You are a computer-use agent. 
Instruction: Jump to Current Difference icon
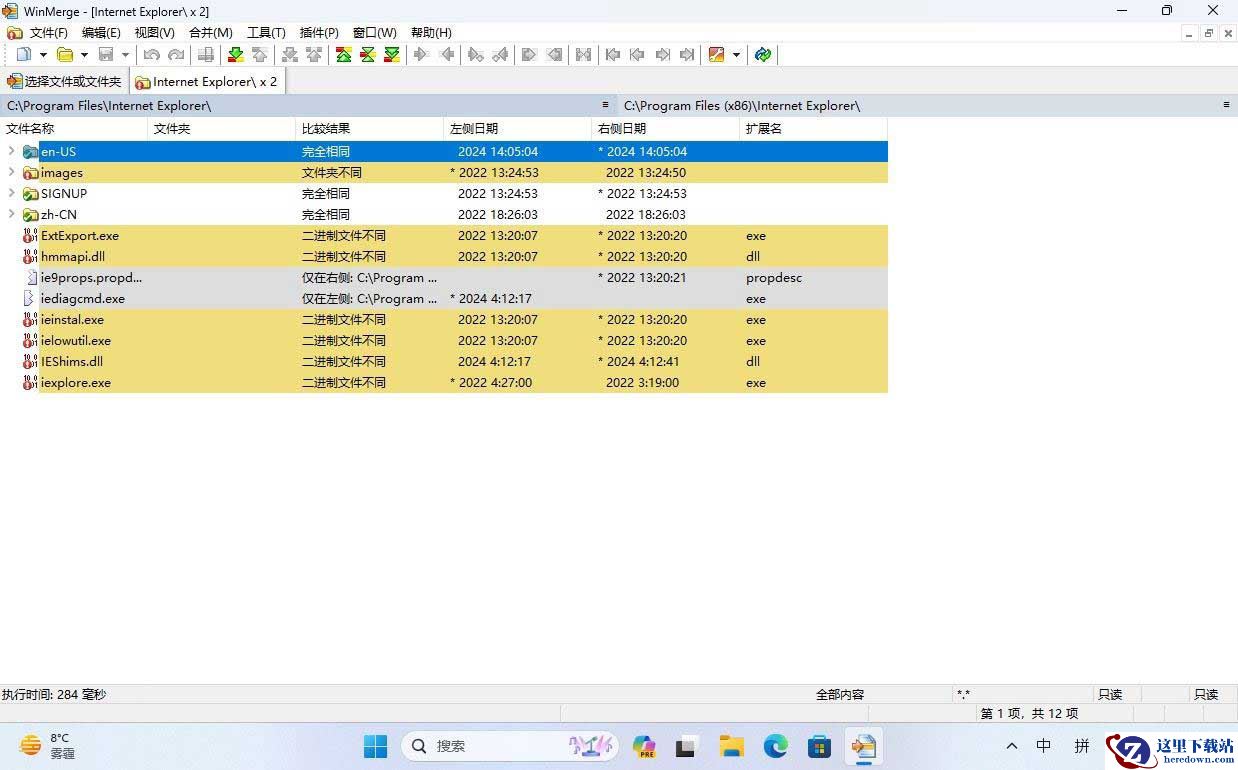coord(367,55)
